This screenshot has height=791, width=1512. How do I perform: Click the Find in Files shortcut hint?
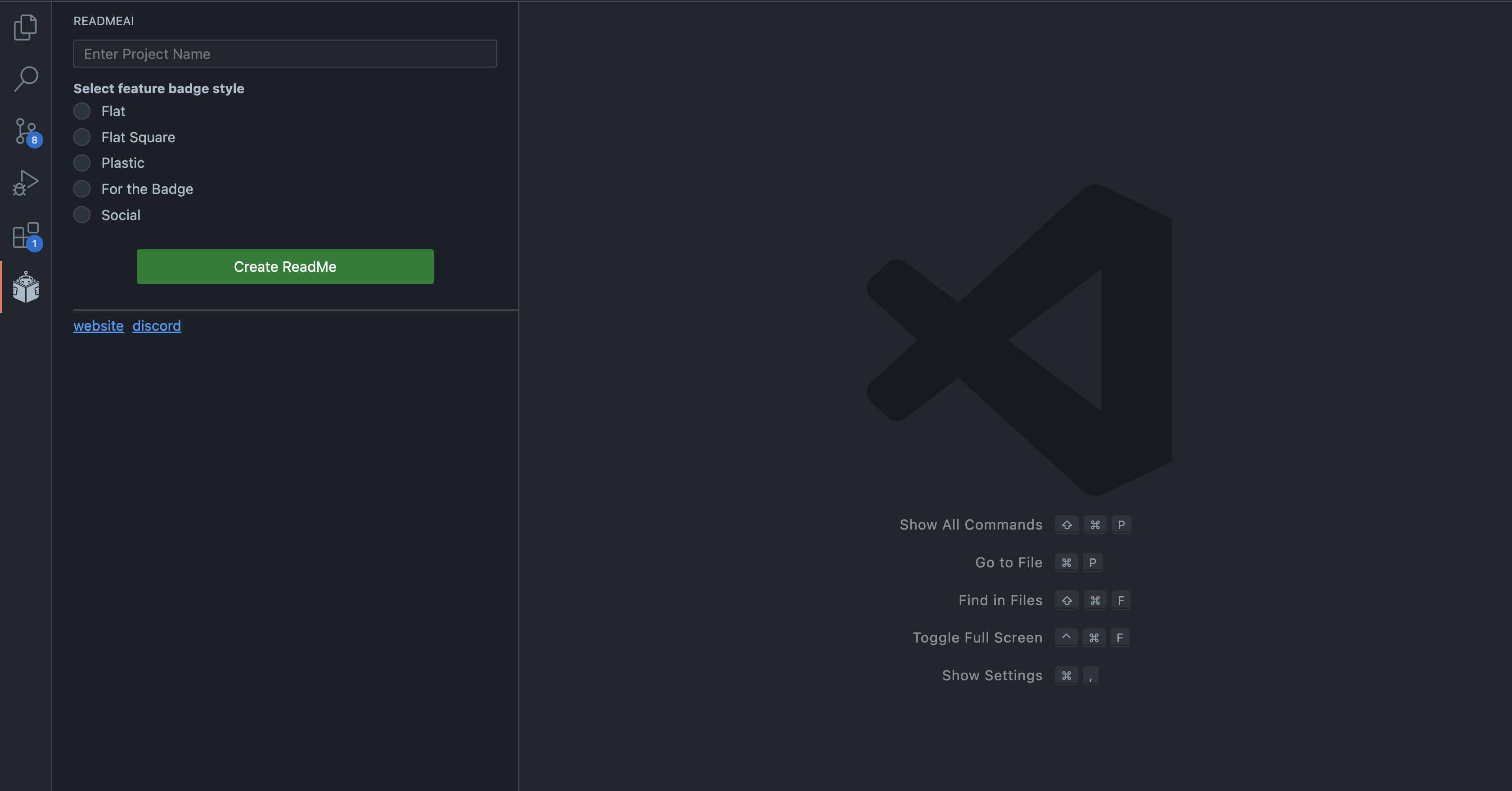1000,600
